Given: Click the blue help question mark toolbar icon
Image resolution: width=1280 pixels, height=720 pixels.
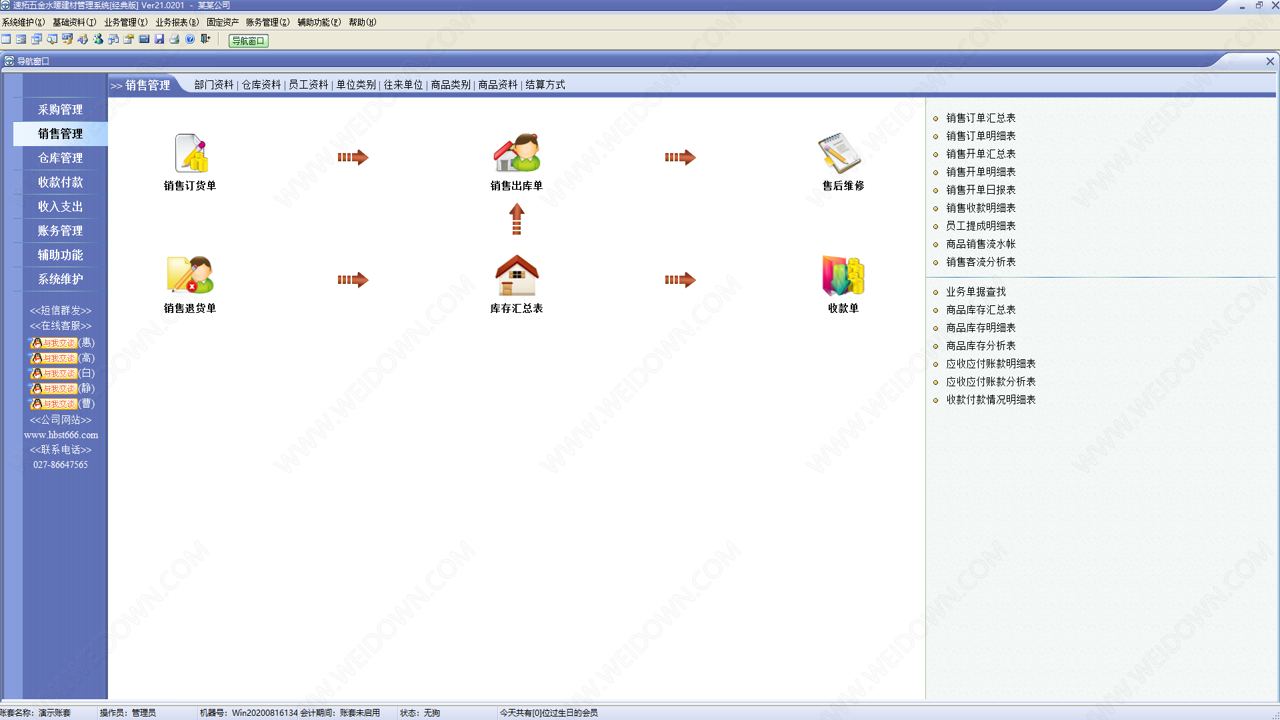Looking at the screenshot, I should [190, 40].
